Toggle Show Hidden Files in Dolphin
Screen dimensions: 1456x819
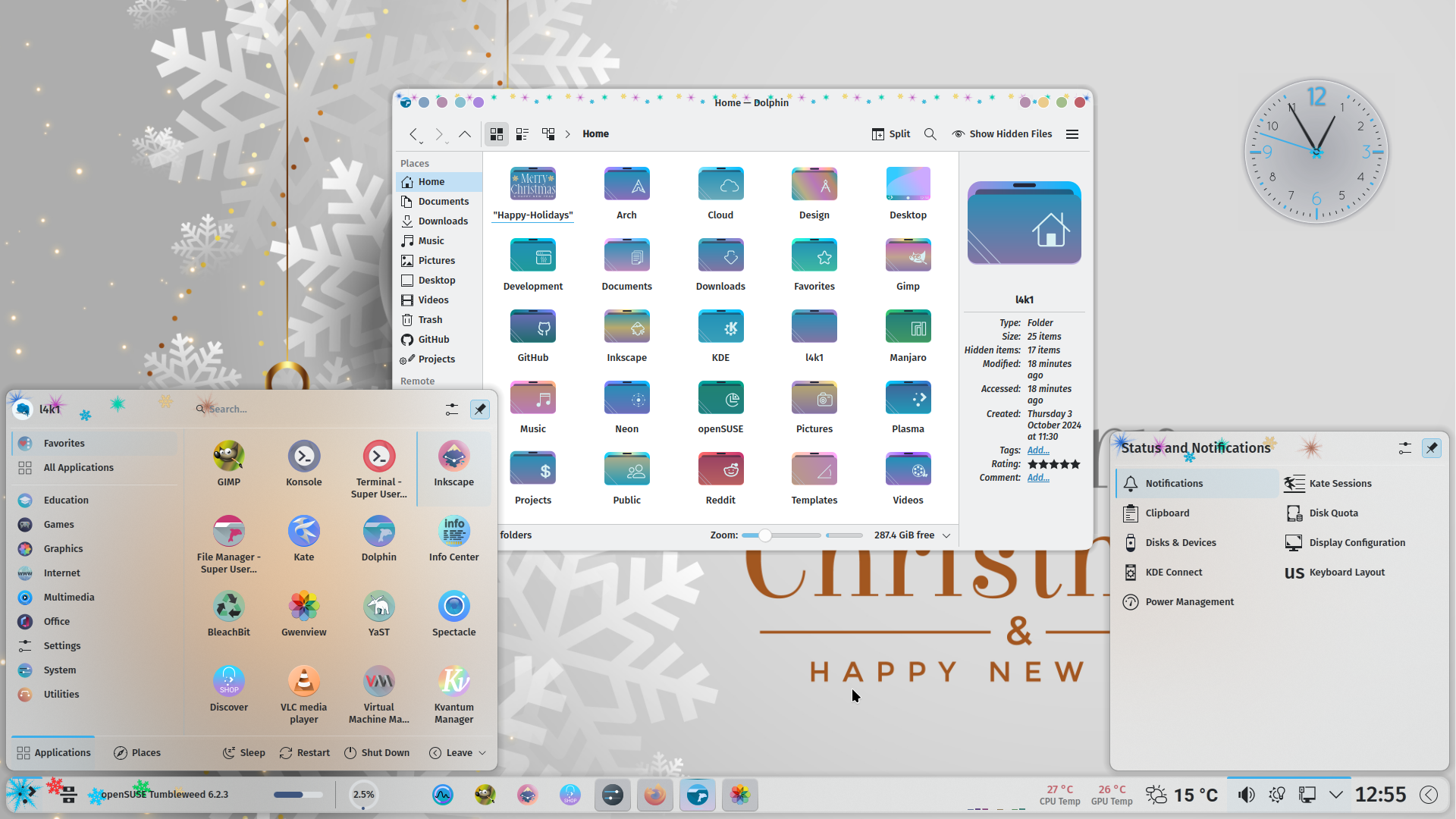tap(1002, 134)
